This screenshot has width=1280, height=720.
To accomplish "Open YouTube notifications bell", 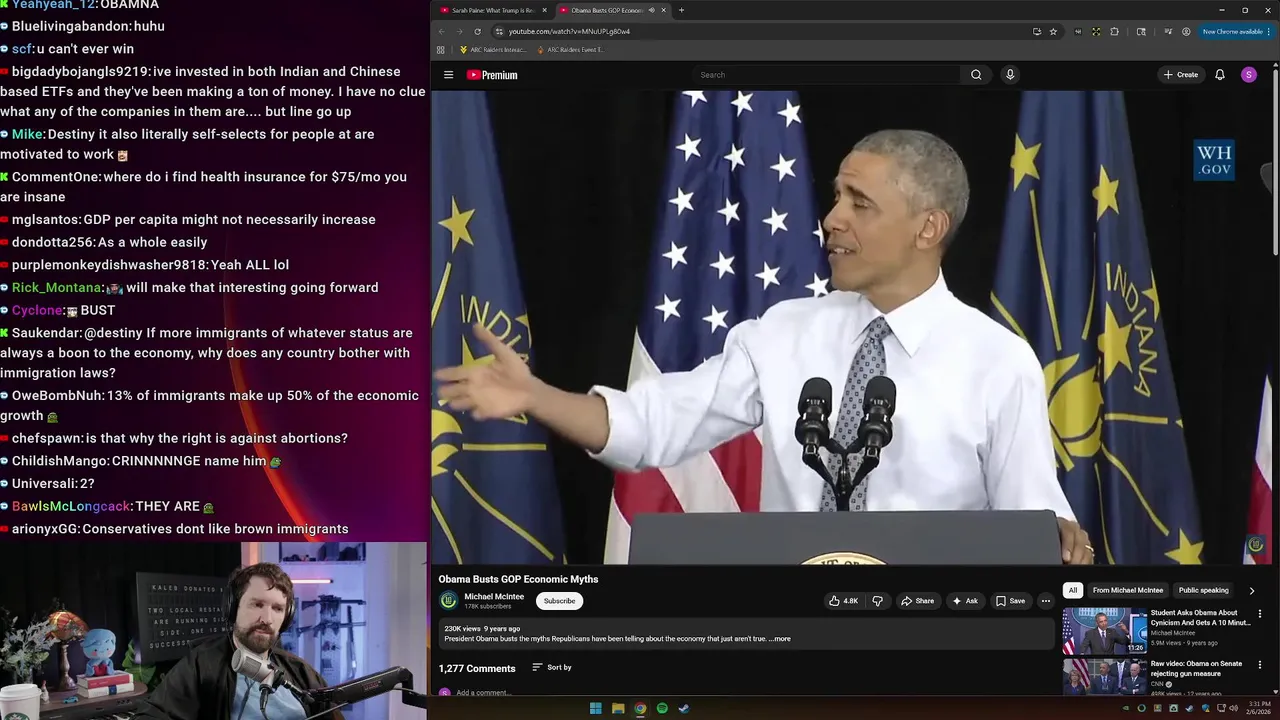I will tap(1220, 75).
